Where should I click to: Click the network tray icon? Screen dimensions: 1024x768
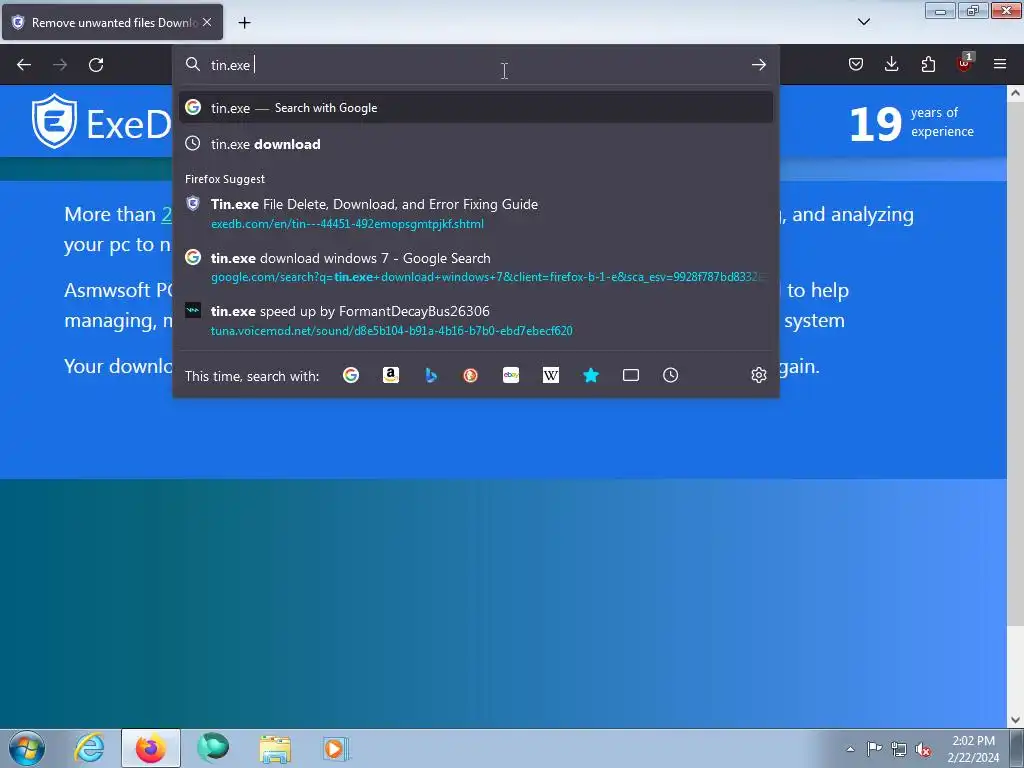pos(899,749)
